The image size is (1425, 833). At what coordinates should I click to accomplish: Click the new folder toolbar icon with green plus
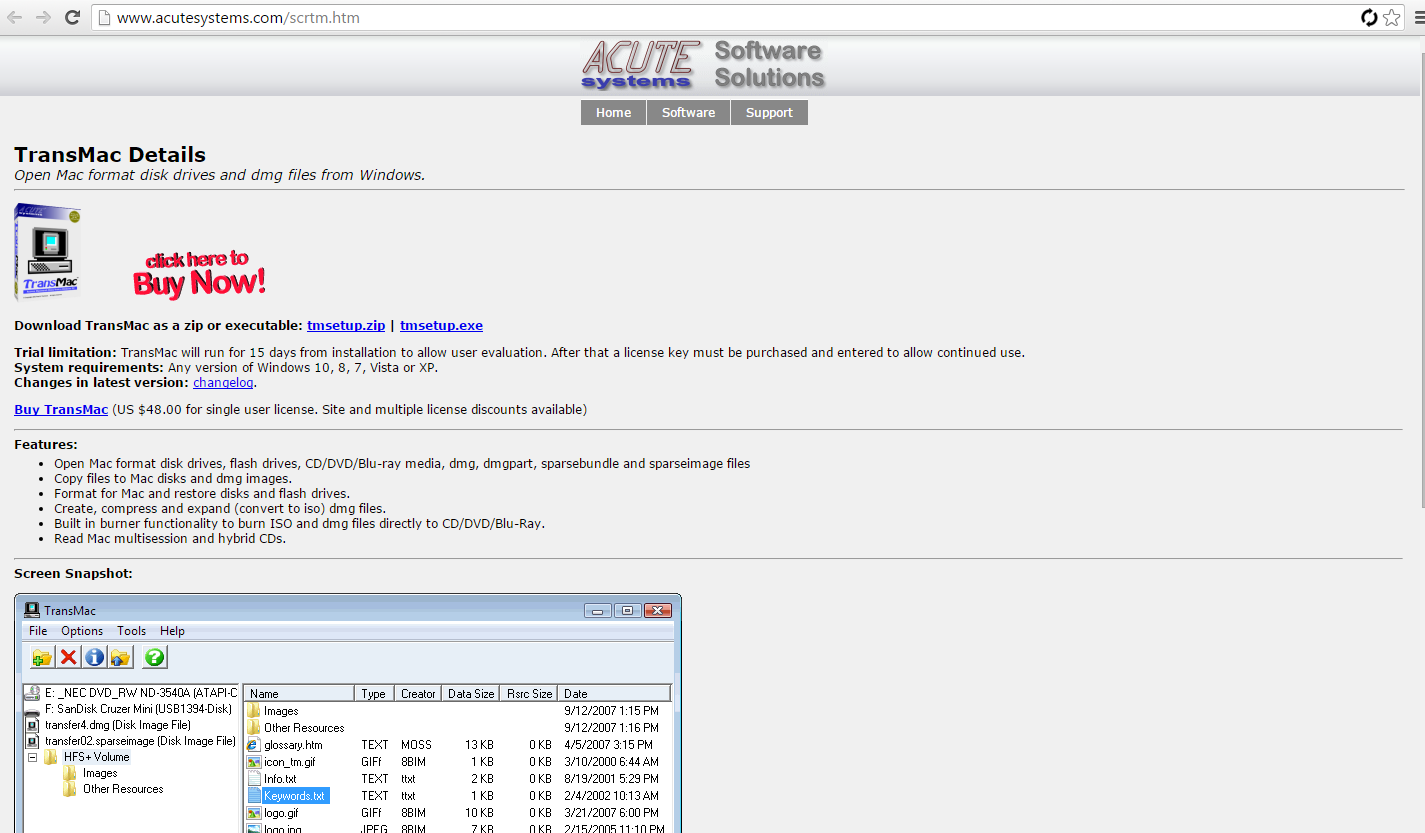pos(42,657)
